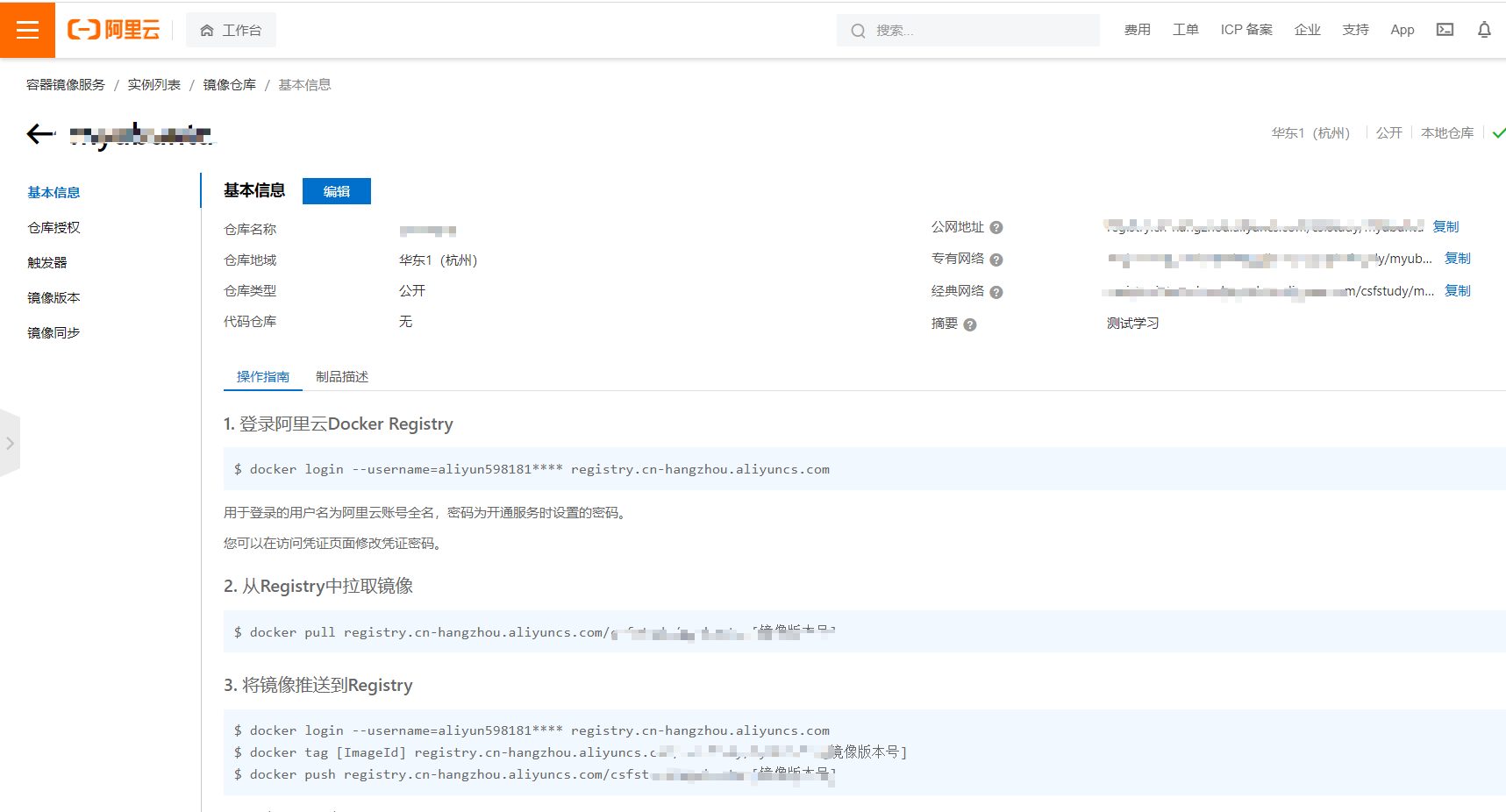Click the docker push command line
The height and width of the screenshot is (812, 1506).
(x=534, y=774)
